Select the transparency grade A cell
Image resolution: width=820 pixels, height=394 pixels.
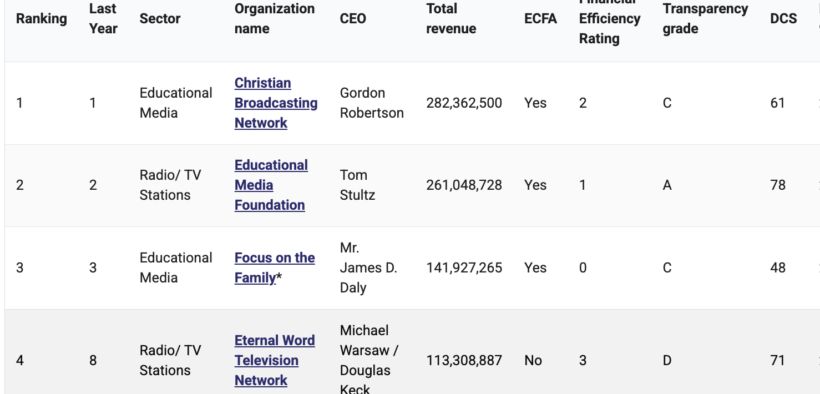click(667, 185)
